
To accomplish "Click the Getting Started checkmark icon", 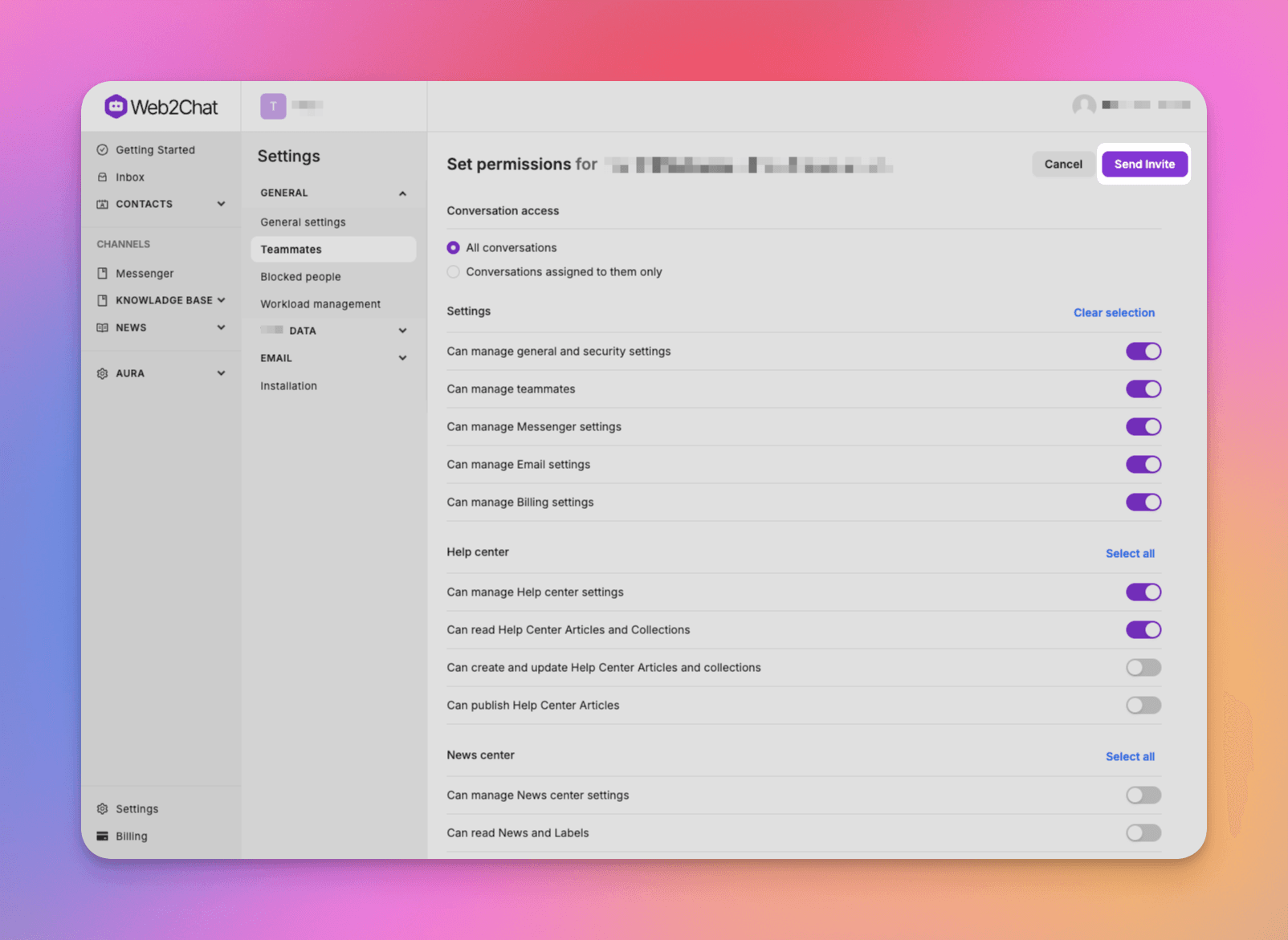I will point(102,149).
